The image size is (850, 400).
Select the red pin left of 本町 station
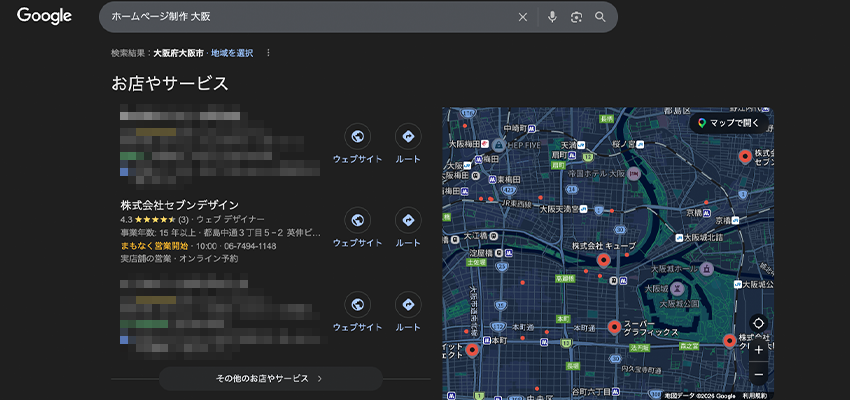(472, 351)
